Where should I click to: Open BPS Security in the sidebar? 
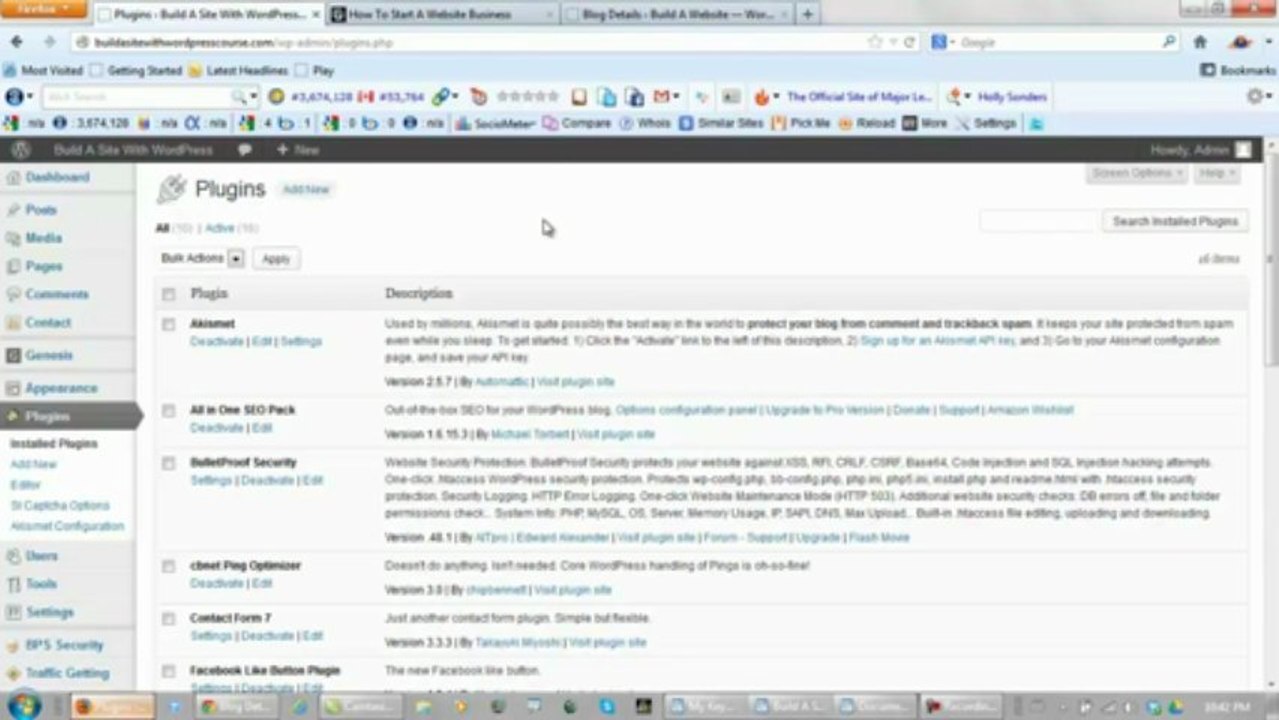click(x=64, y=645)
